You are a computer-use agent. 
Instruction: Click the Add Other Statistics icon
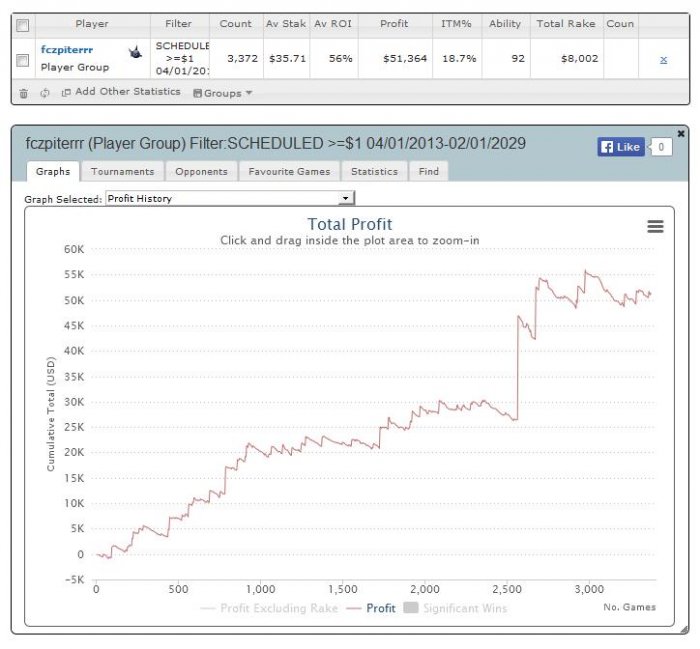pos(66,93)
